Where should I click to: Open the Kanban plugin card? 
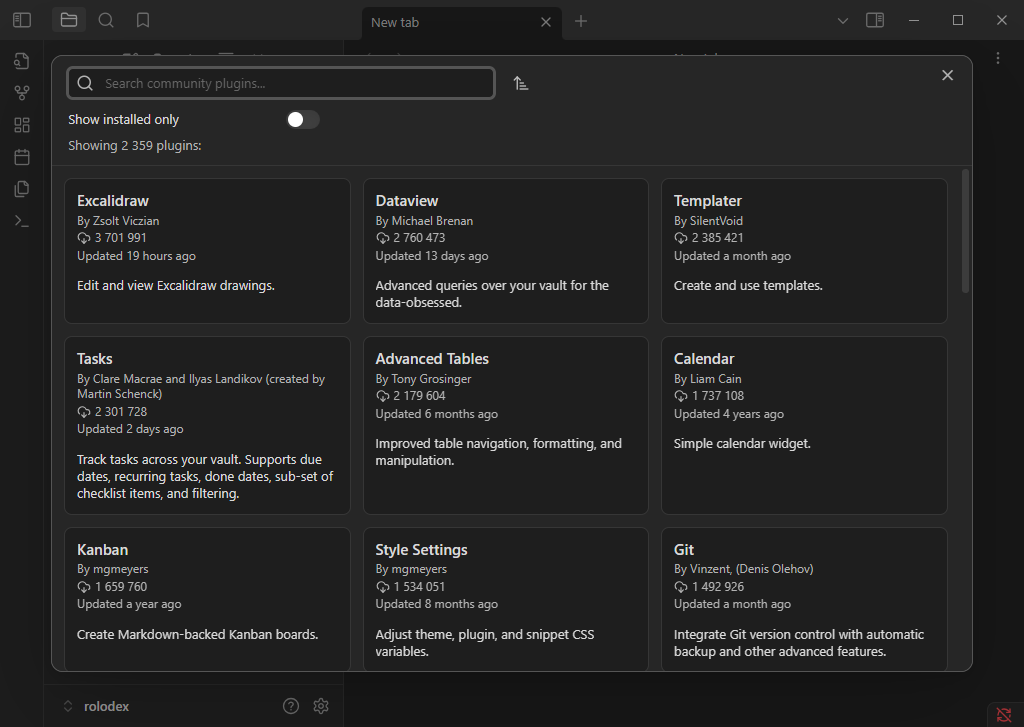208,599
